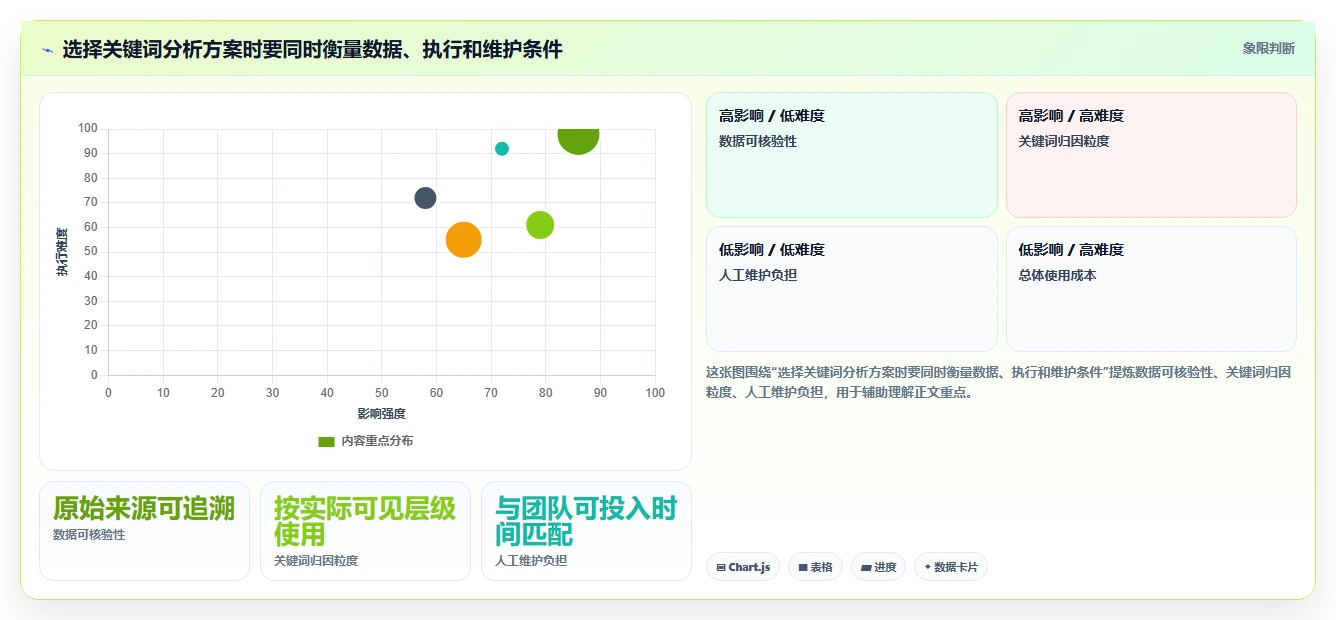1336x620 pixels.
Task: Select the orange bubble
Action: 463,240
